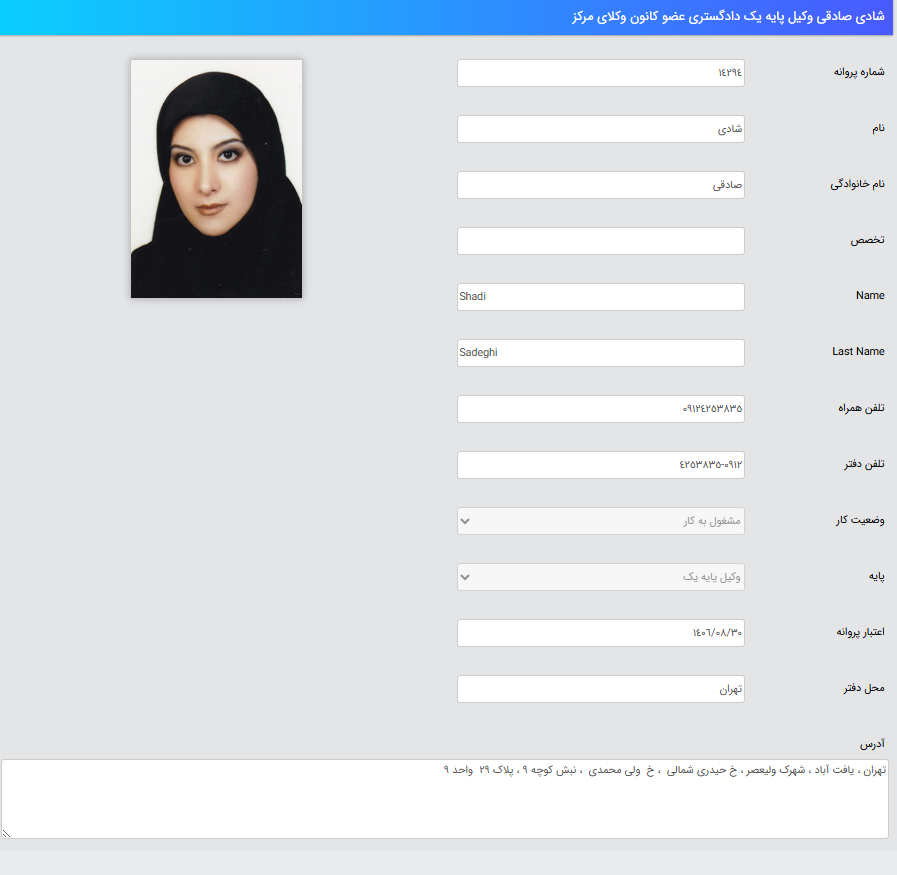Click the تلفن همراه mobile number field
Viewport: 897px width, 875px height.
pos(600,408)
